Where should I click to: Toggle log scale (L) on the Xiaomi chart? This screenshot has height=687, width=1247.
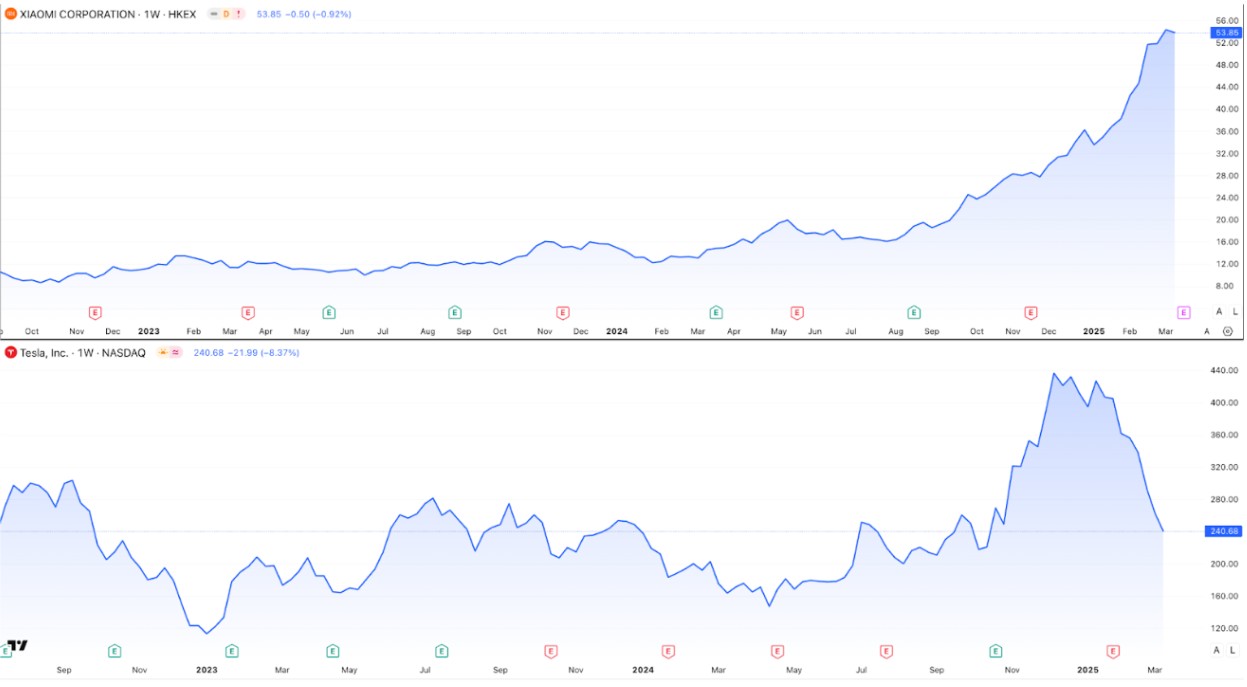coord(1235,312)
